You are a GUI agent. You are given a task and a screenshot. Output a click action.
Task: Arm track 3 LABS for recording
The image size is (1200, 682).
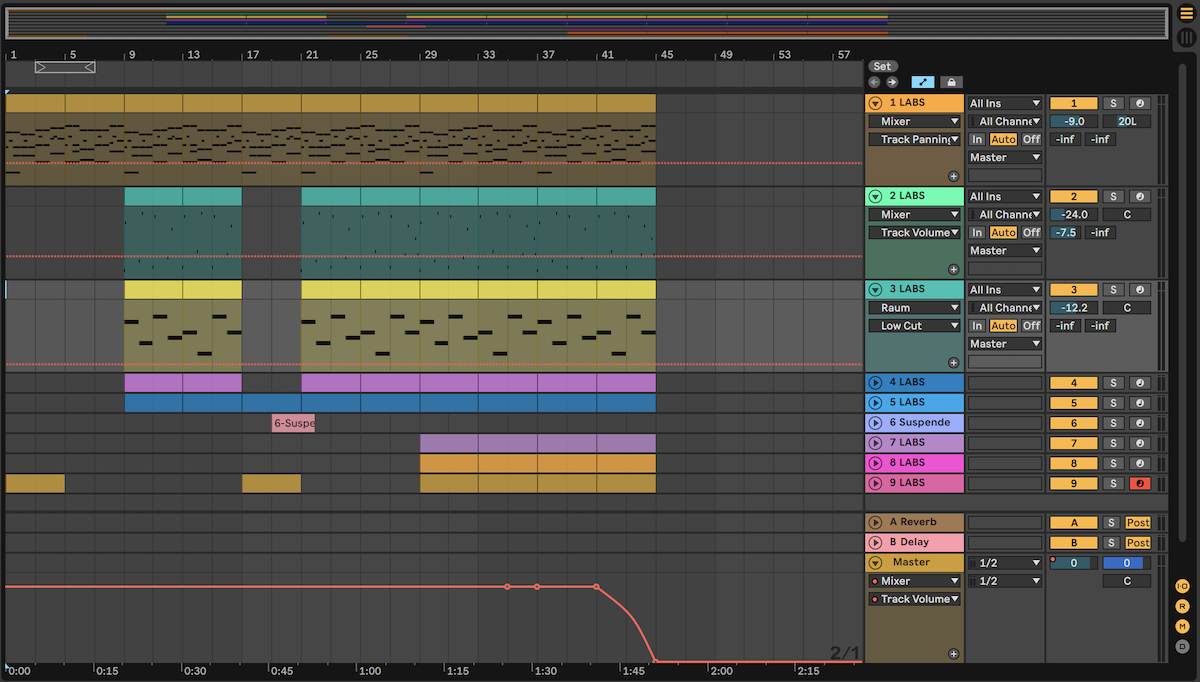point(1140,289)
